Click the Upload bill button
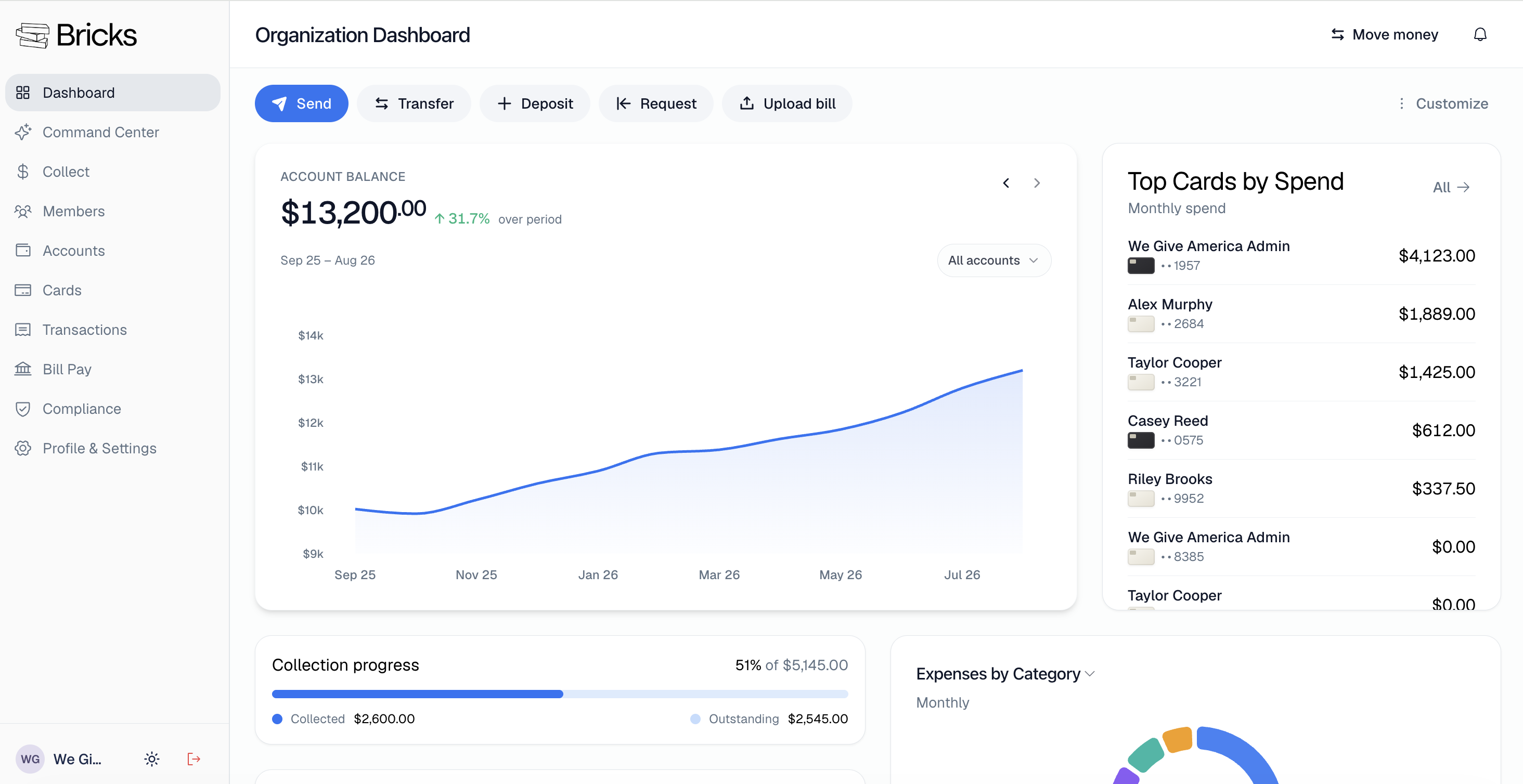The height and width of the screenshot is (784, 1523). (x=788, y=103)
